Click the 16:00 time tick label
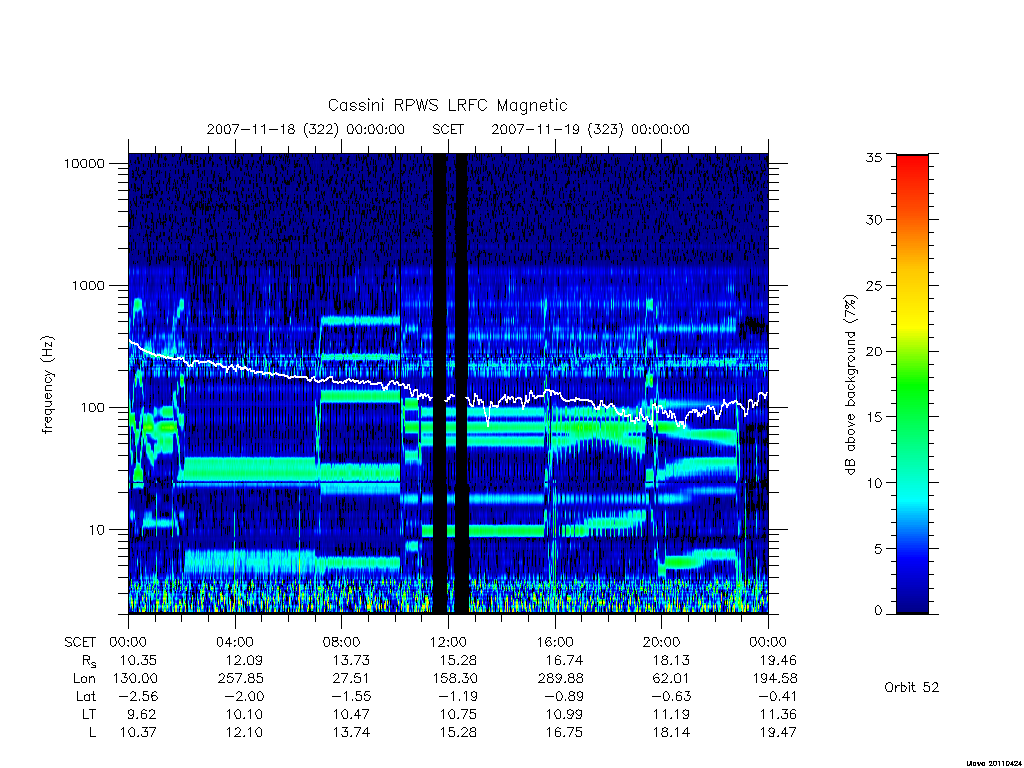 point(555,642)
